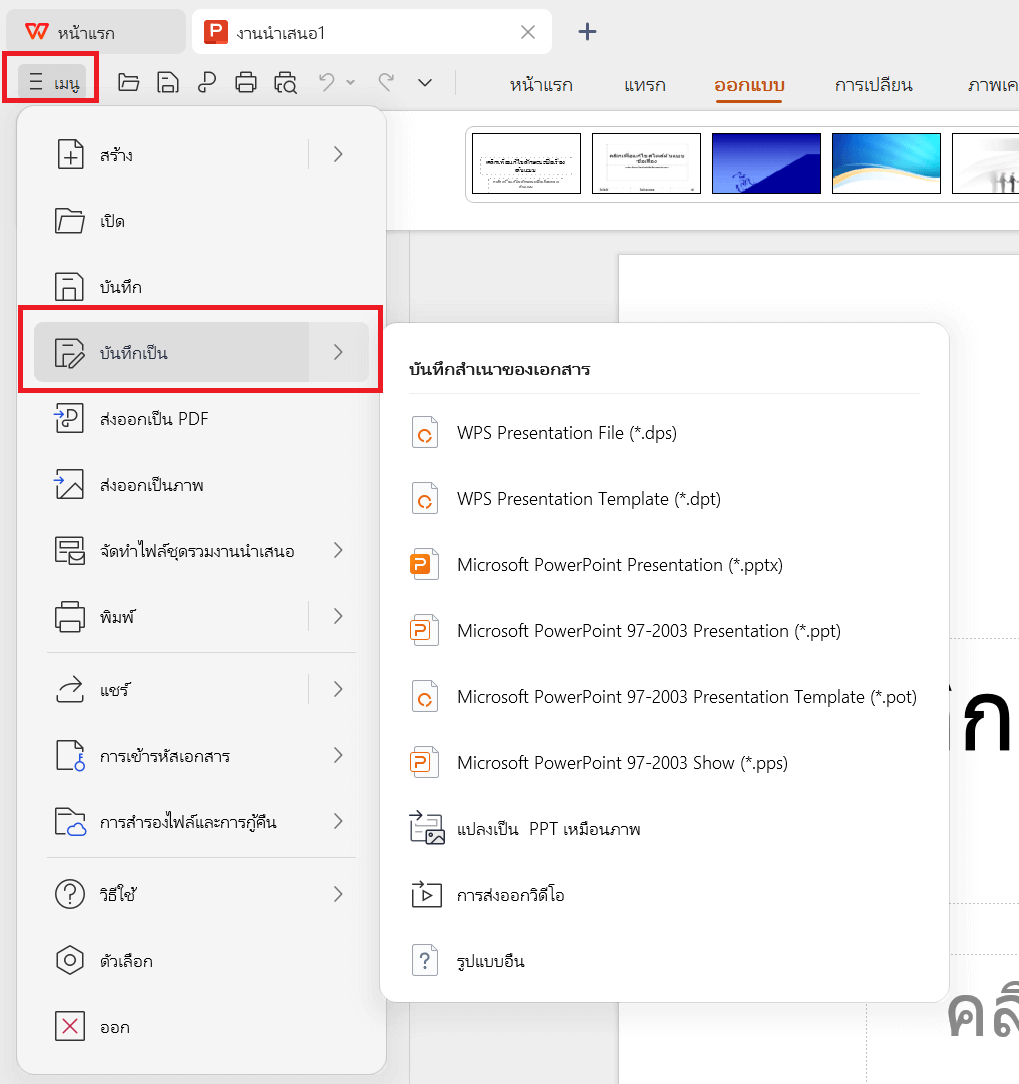The height and width of the screenshot is (1084, 1019).
Task: Select the ออกแบบ ribbon tab
Action: (749, 85)
